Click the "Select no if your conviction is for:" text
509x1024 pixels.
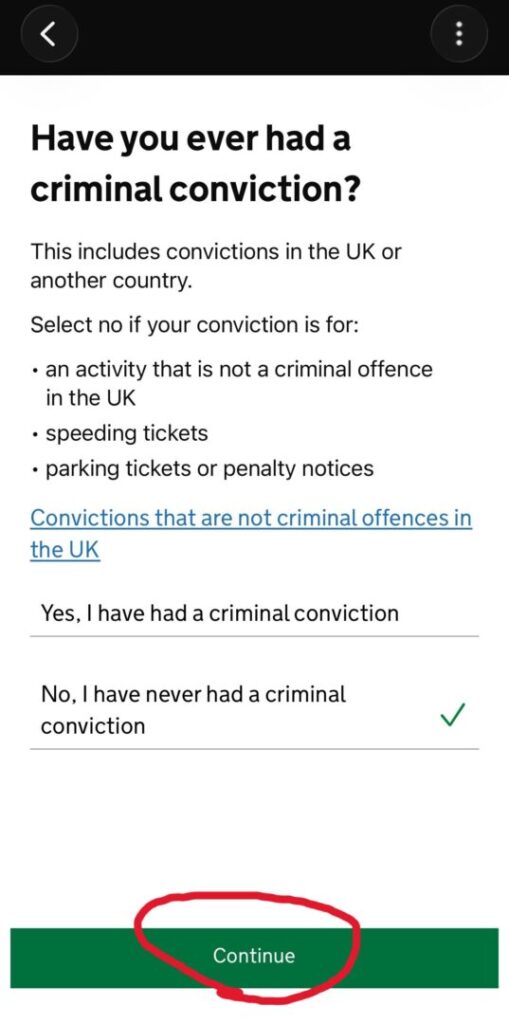(194, 325)
